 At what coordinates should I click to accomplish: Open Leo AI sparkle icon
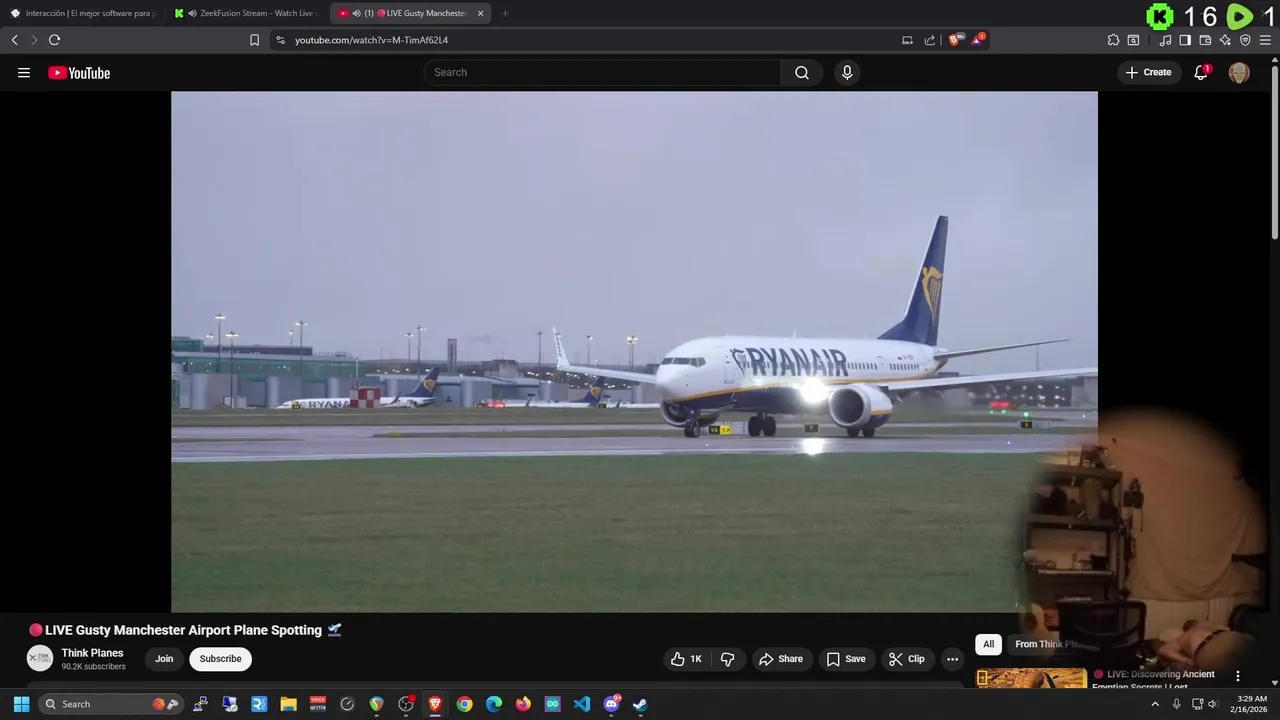(x=1225, y=40)
